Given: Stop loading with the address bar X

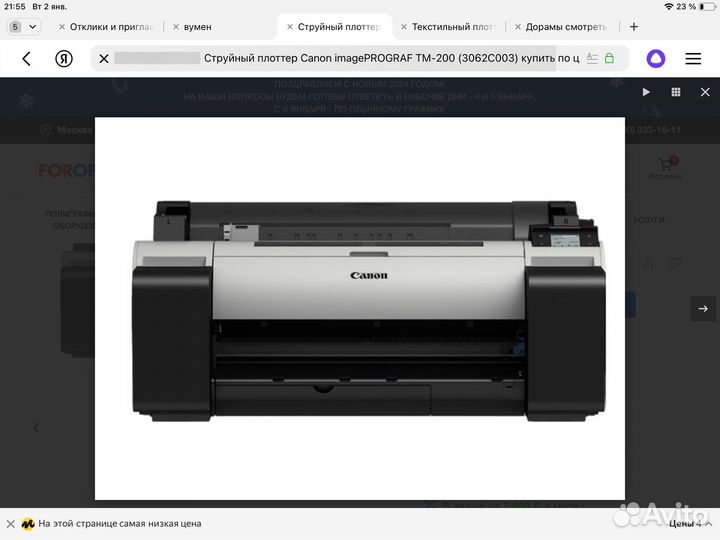Looking at the screenshot, I should tap(104, 58).
